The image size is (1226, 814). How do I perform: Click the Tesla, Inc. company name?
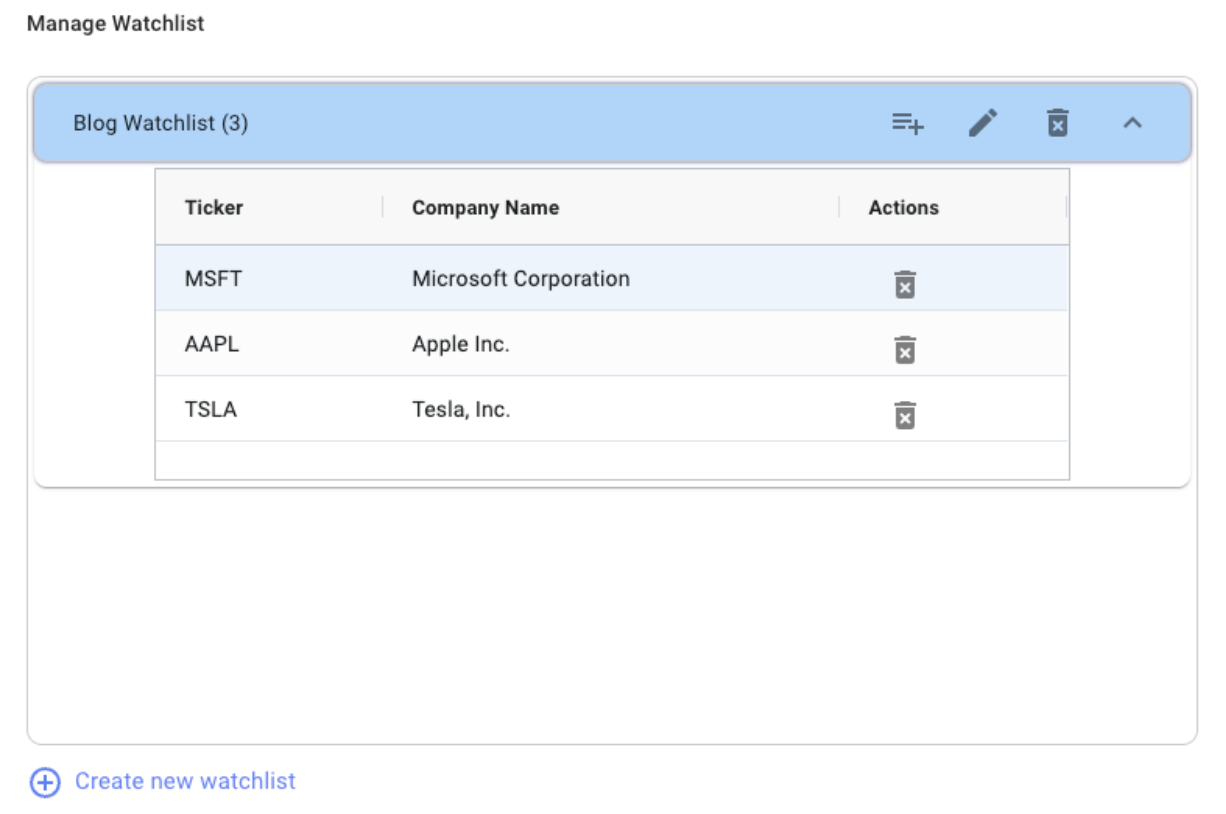point(461,409)
